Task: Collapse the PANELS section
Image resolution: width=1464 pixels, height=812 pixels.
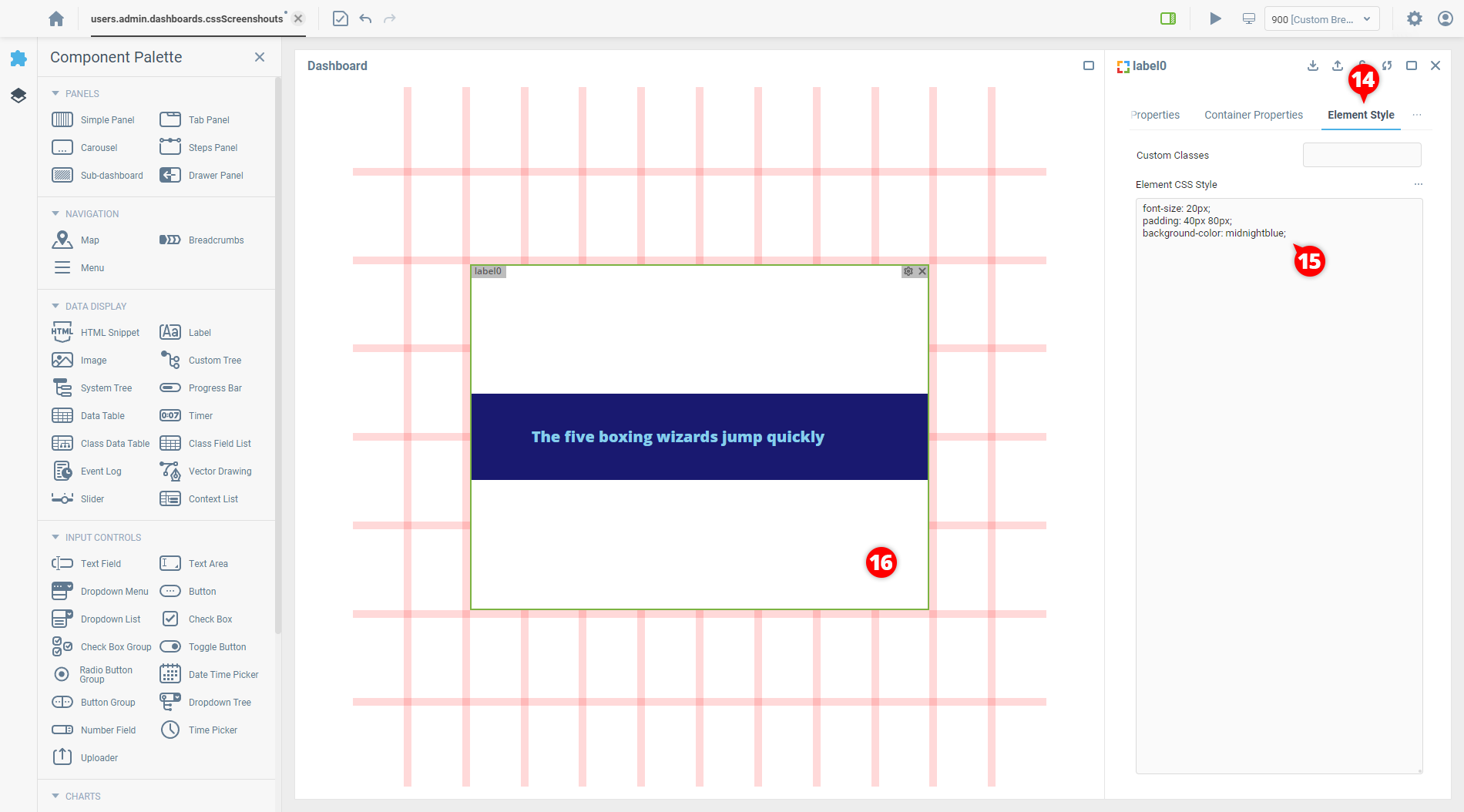Action: coord(55,93)
